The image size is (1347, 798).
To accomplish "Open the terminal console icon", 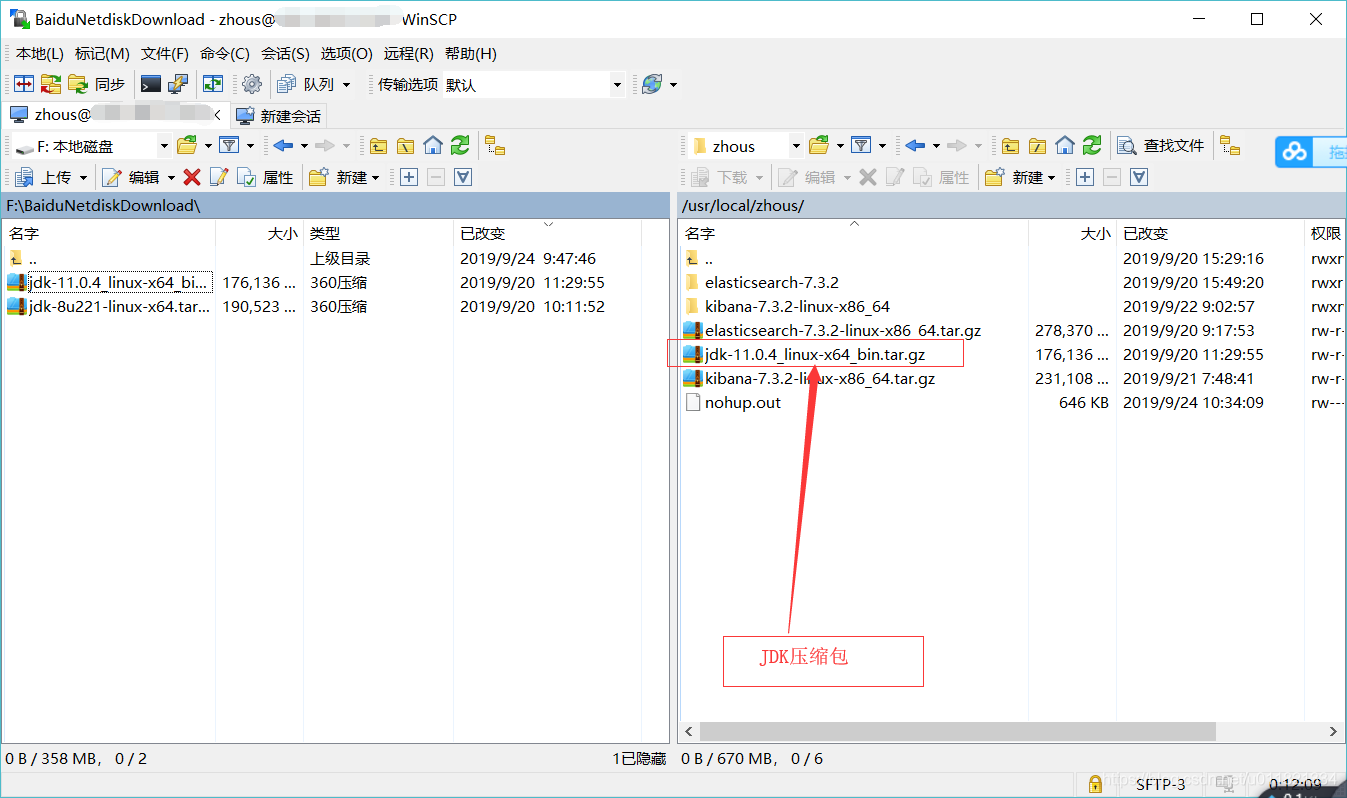I will coord(151,85).
